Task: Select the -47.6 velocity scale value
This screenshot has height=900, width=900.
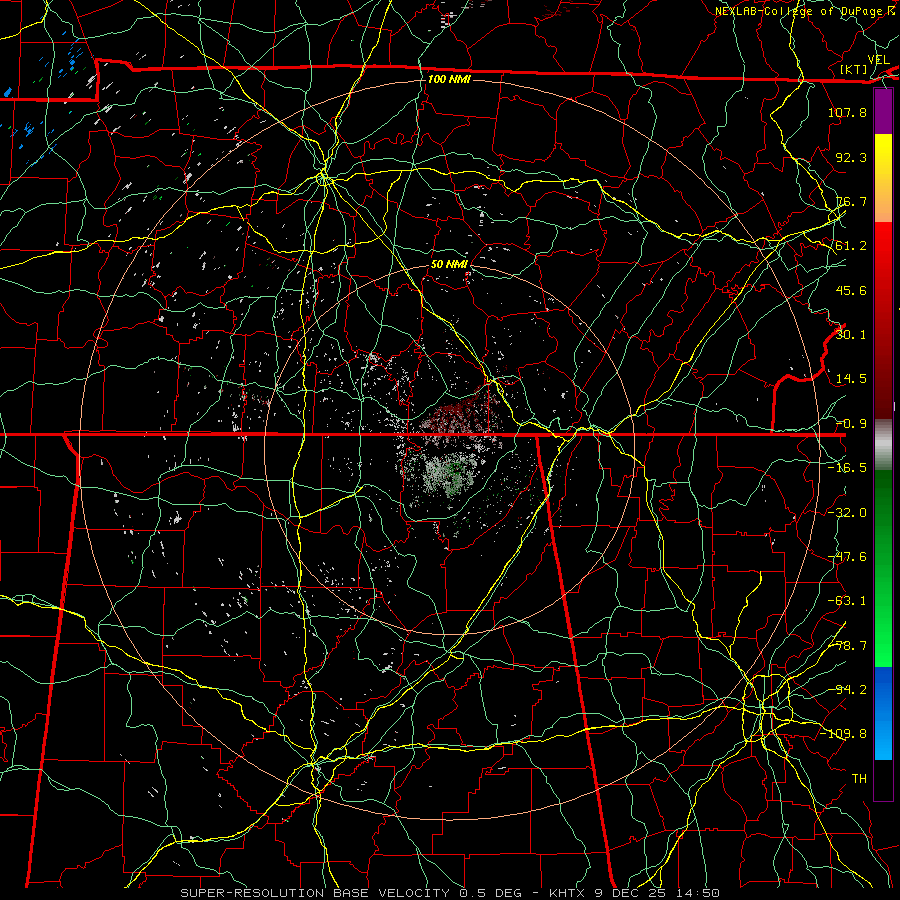Action: [847, 556]
